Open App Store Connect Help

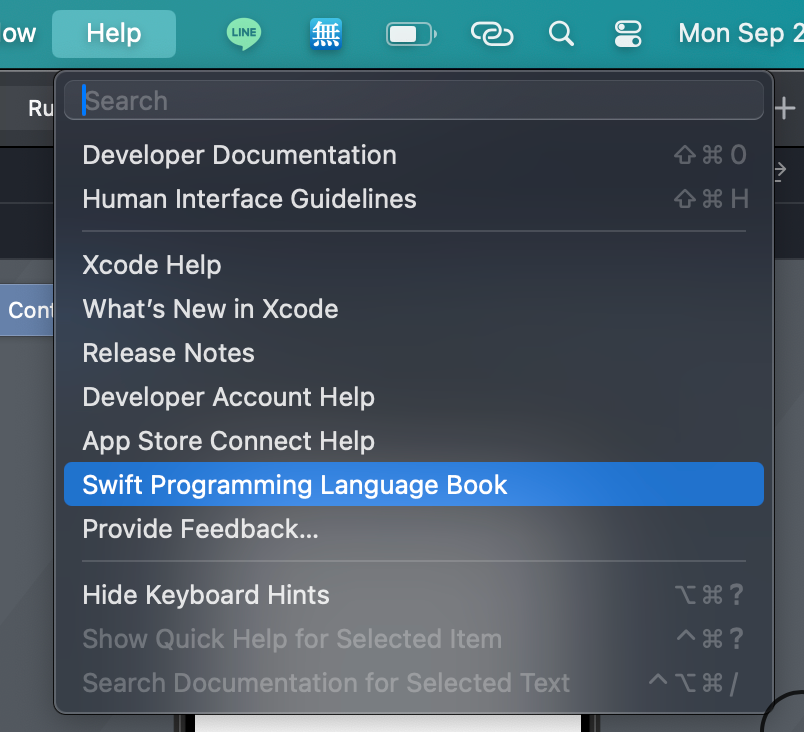tap(228, 441)
